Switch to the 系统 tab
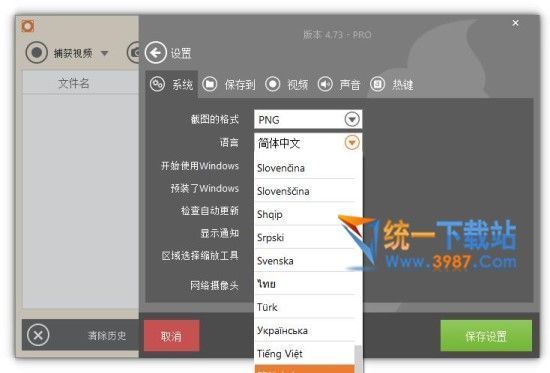This screenshot has width=550, height=373. pos(172,85)
